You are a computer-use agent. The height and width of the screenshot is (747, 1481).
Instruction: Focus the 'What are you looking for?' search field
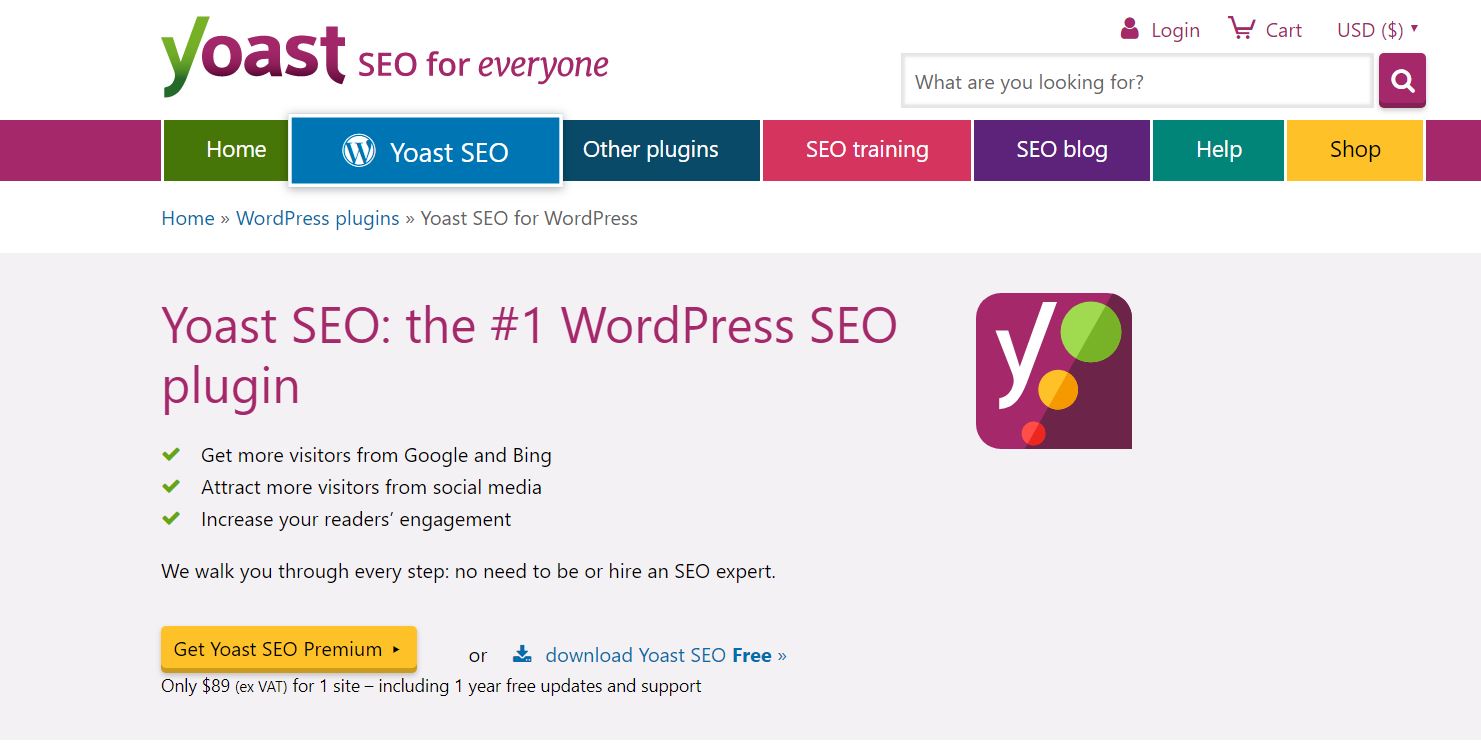[1137, 81]
